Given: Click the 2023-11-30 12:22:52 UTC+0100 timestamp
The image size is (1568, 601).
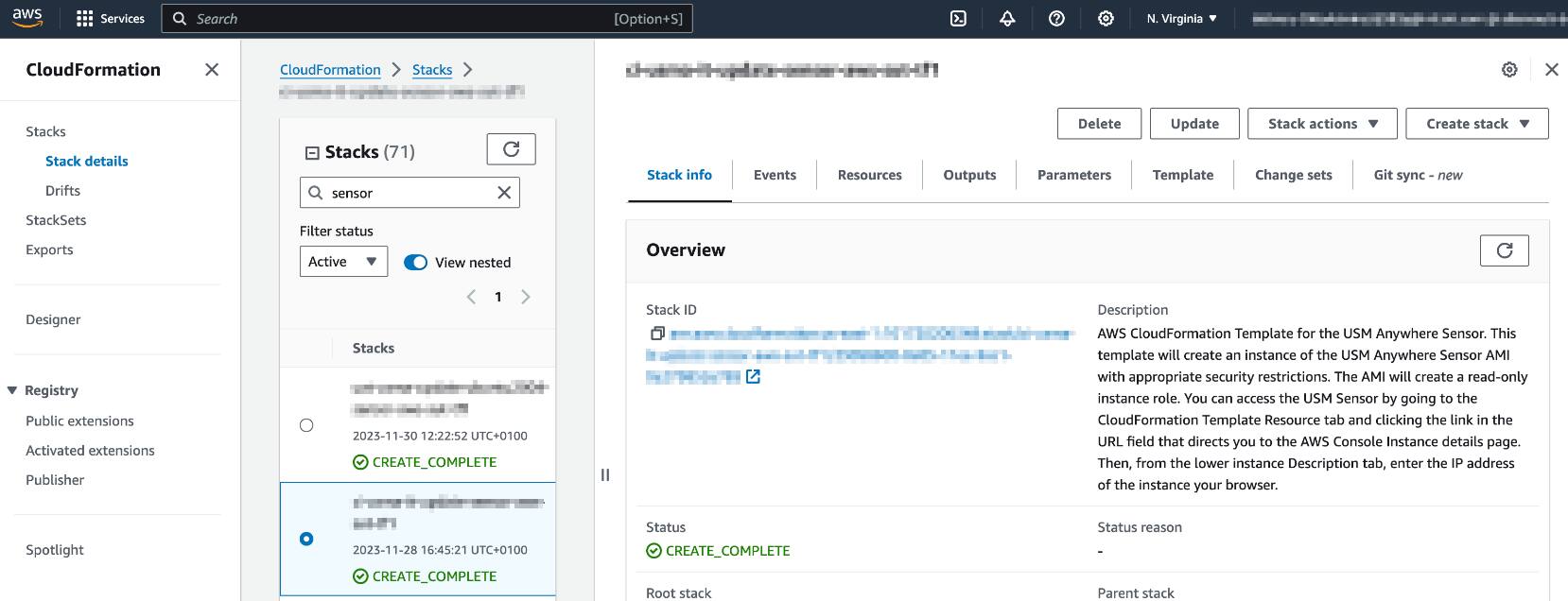Looking at the screenshot, I should click(x=440, y=436).
